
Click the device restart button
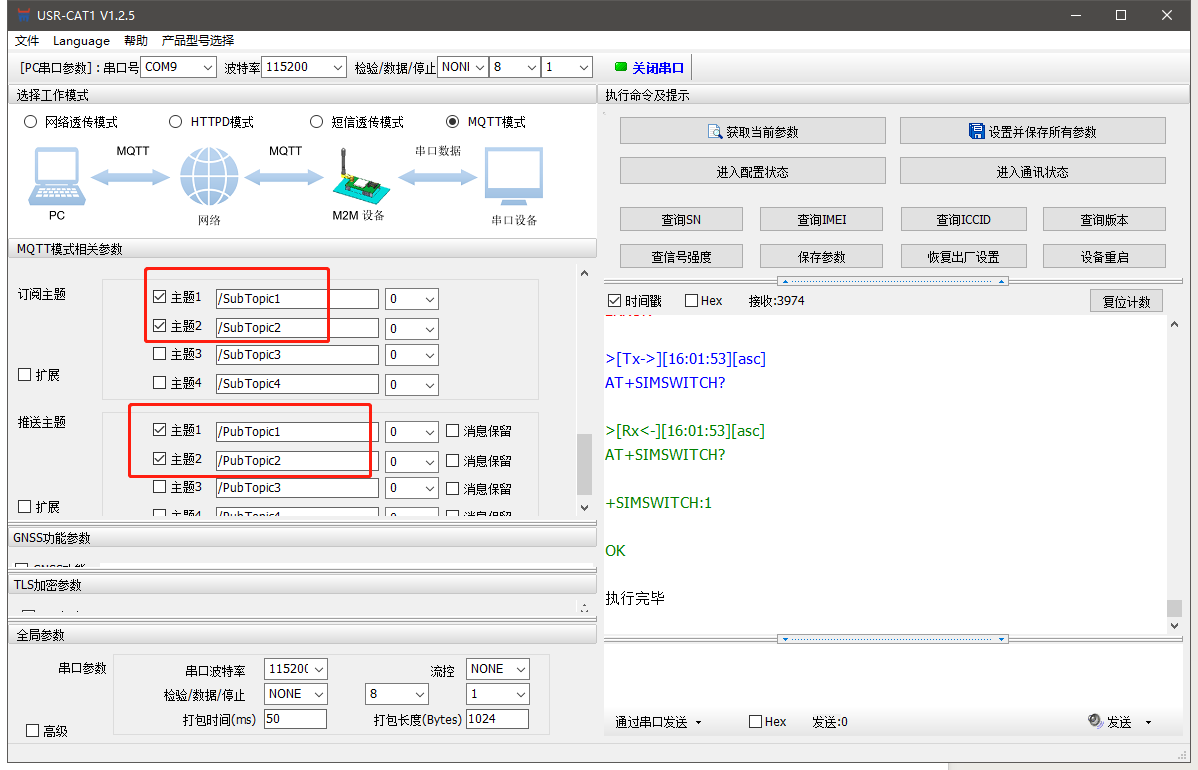click(x=1104, y=257)
